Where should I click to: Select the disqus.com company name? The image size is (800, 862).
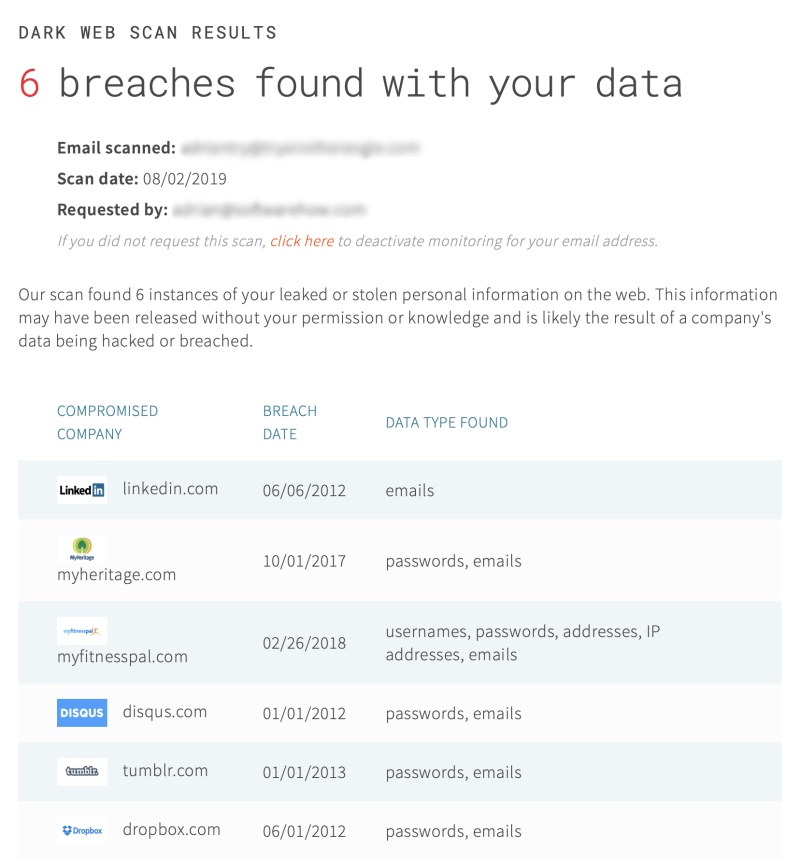165,711
